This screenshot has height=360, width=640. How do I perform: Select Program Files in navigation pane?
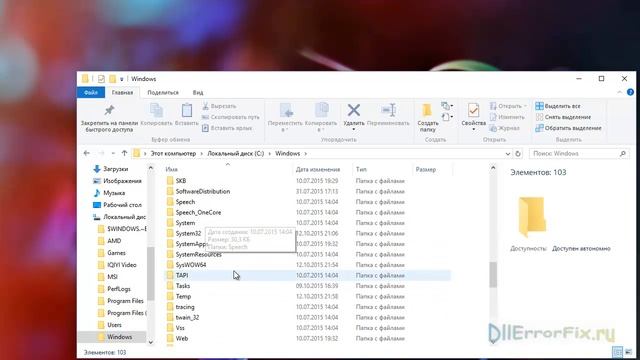[x=120, y=301]
